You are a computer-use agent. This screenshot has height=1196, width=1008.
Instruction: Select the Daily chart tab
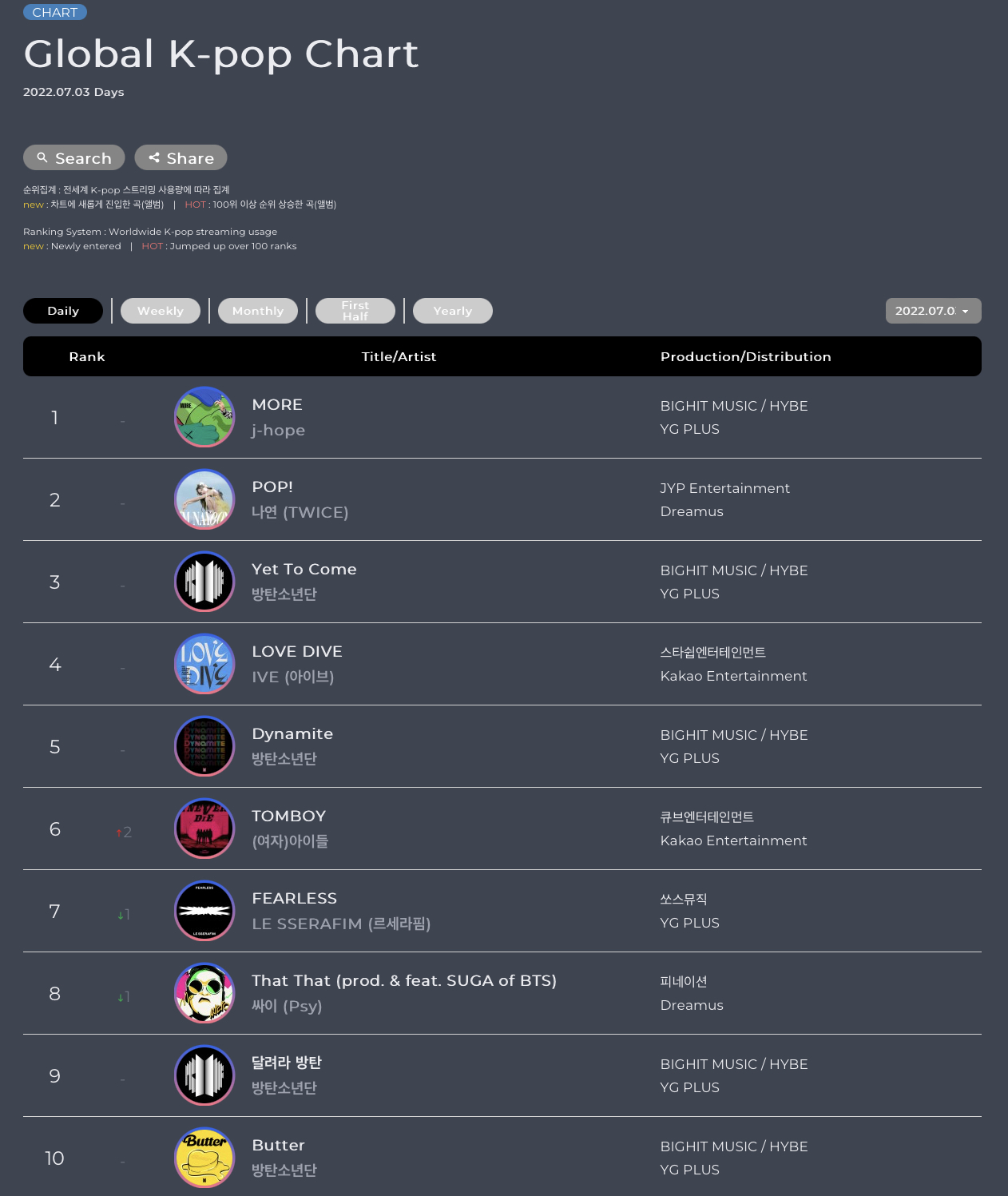[63, 311]
